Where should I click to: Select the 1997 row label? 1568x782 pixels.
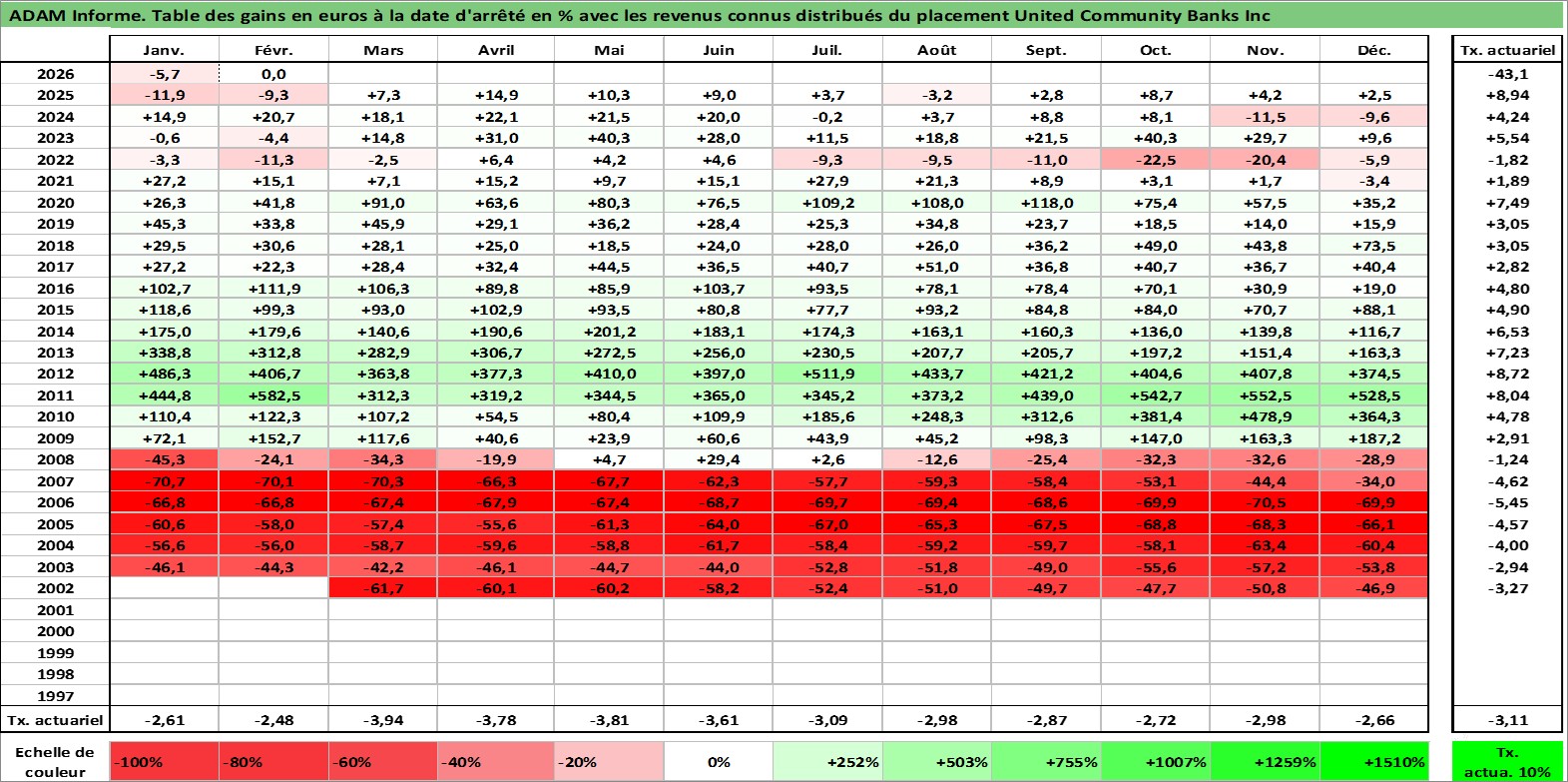(55, 696)
